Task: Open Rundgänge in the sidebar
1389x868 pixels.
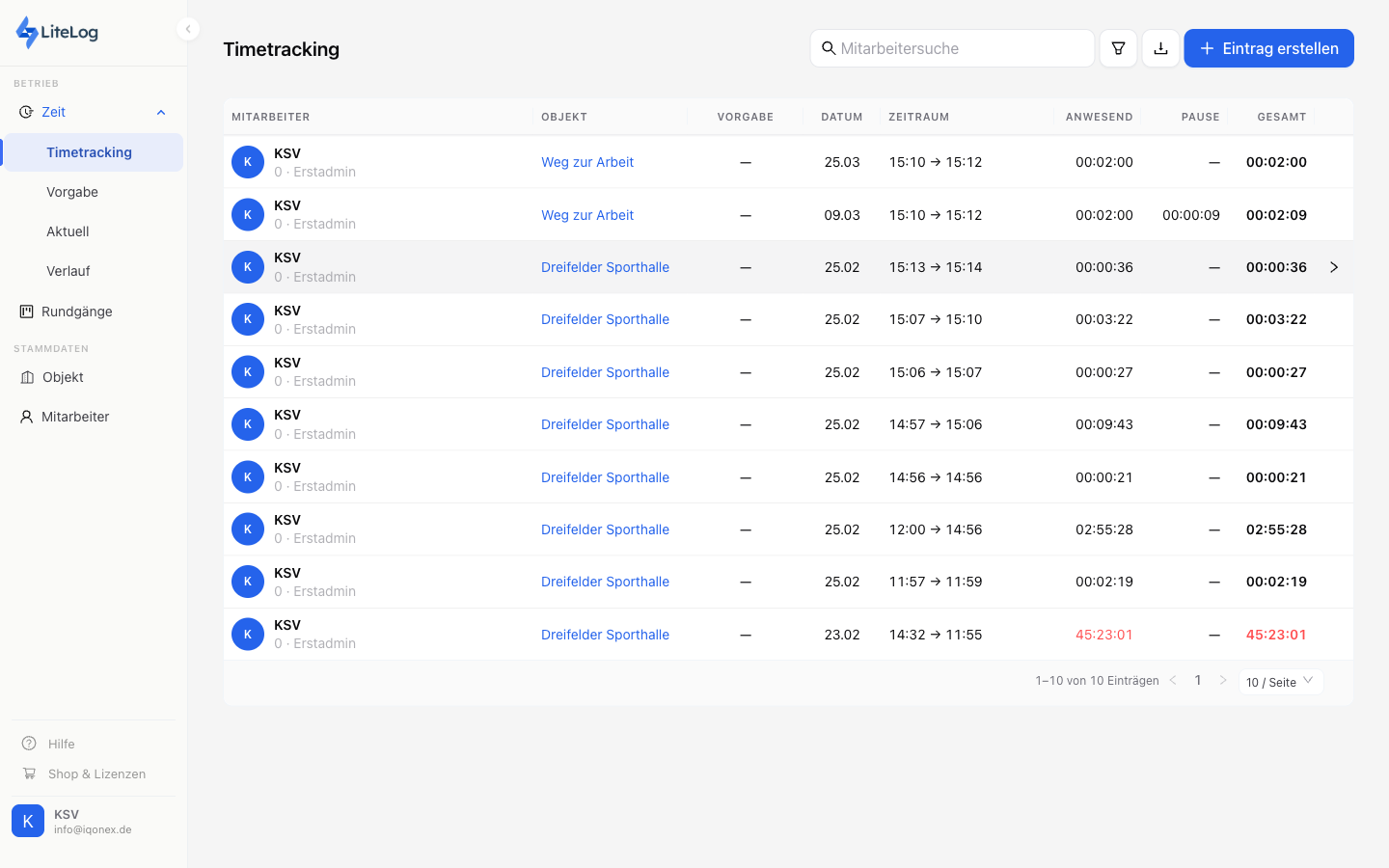Action: point(76,312)
